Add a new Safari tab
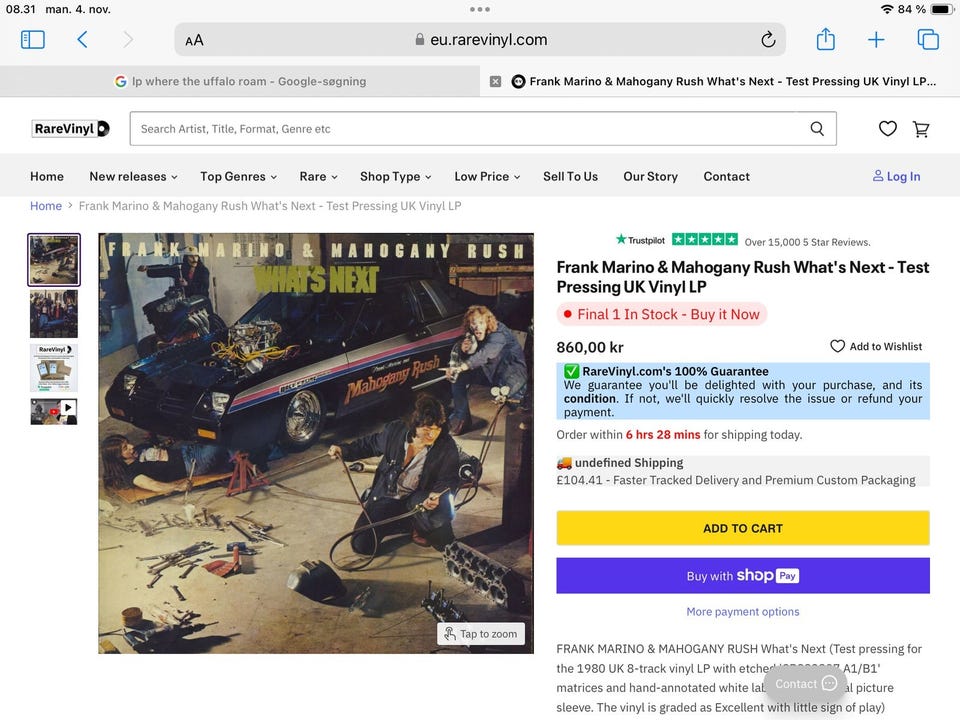 (876, 40)
